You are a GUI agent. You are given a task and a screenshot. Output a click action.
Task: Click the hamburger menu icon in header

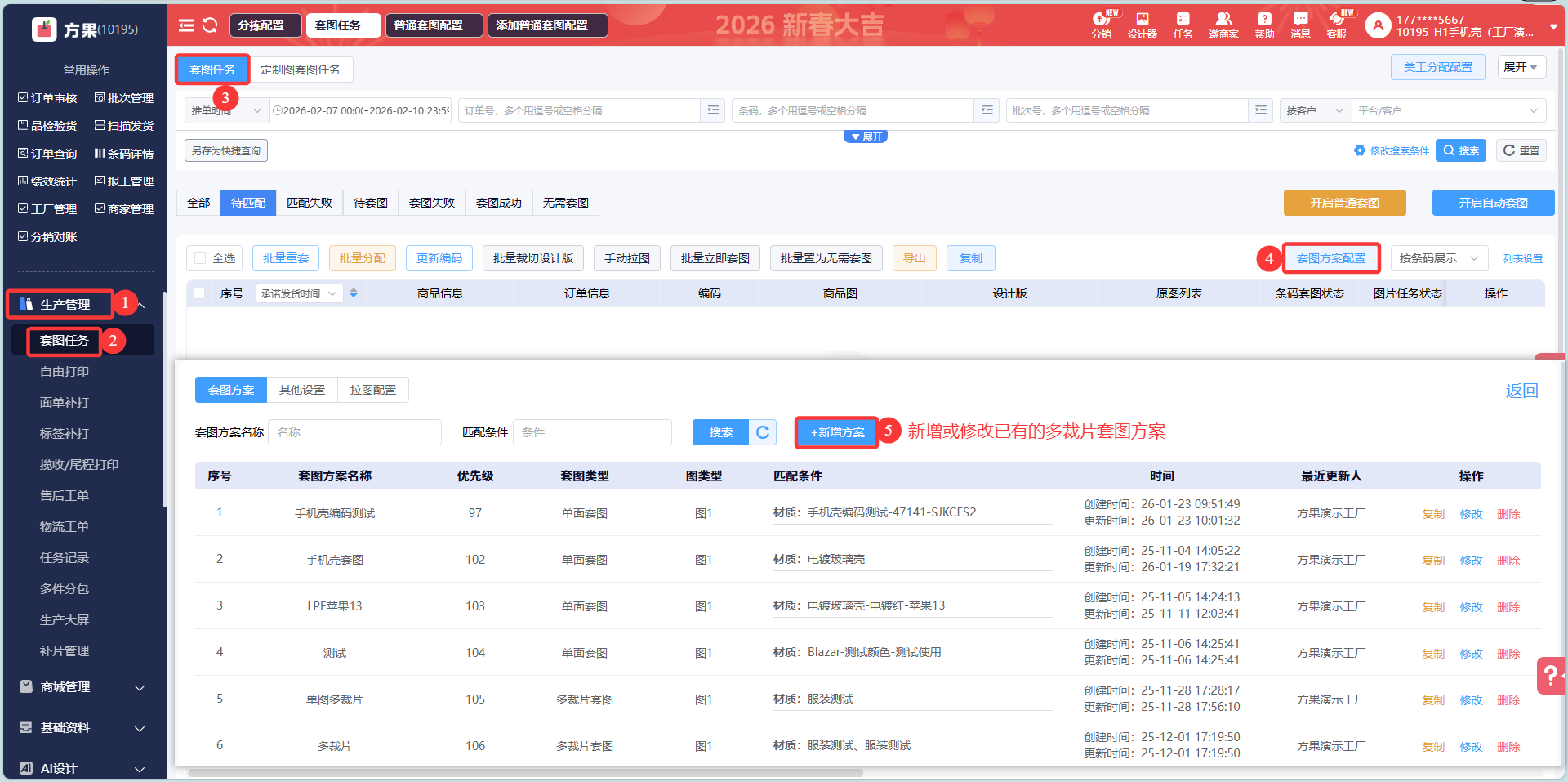pos(186,25)
